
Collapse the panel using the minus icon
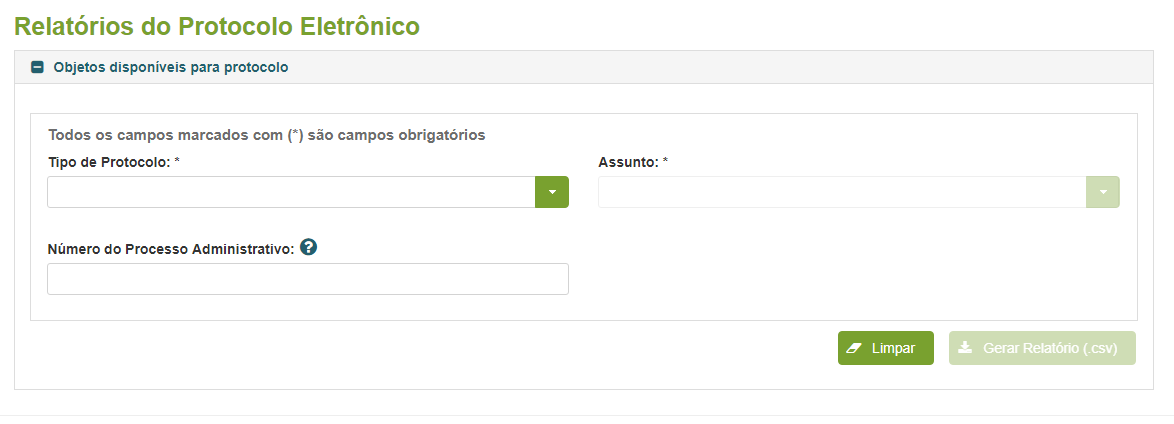click(38, 68)
